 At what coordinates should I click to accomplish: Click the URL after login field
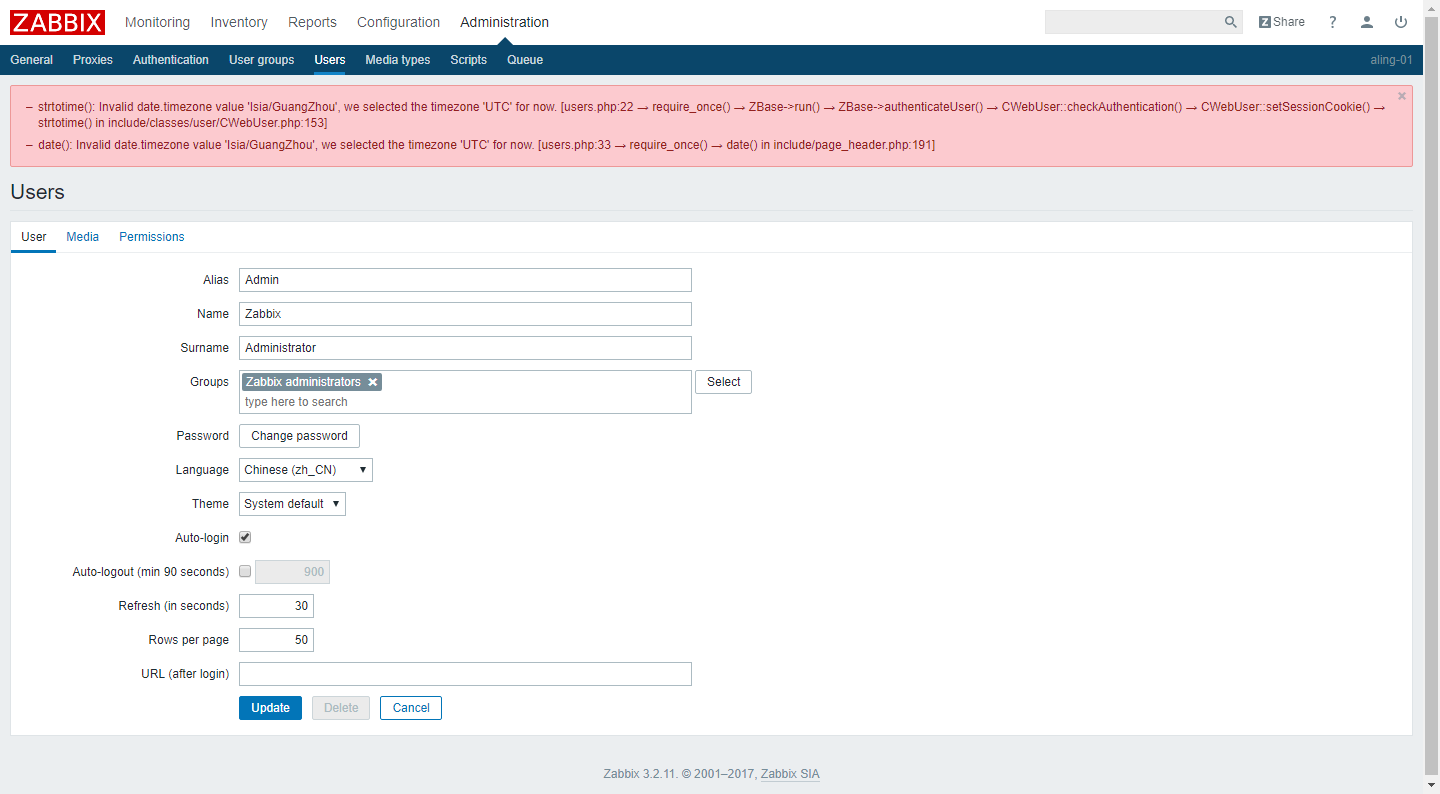(x=465, y=674)
